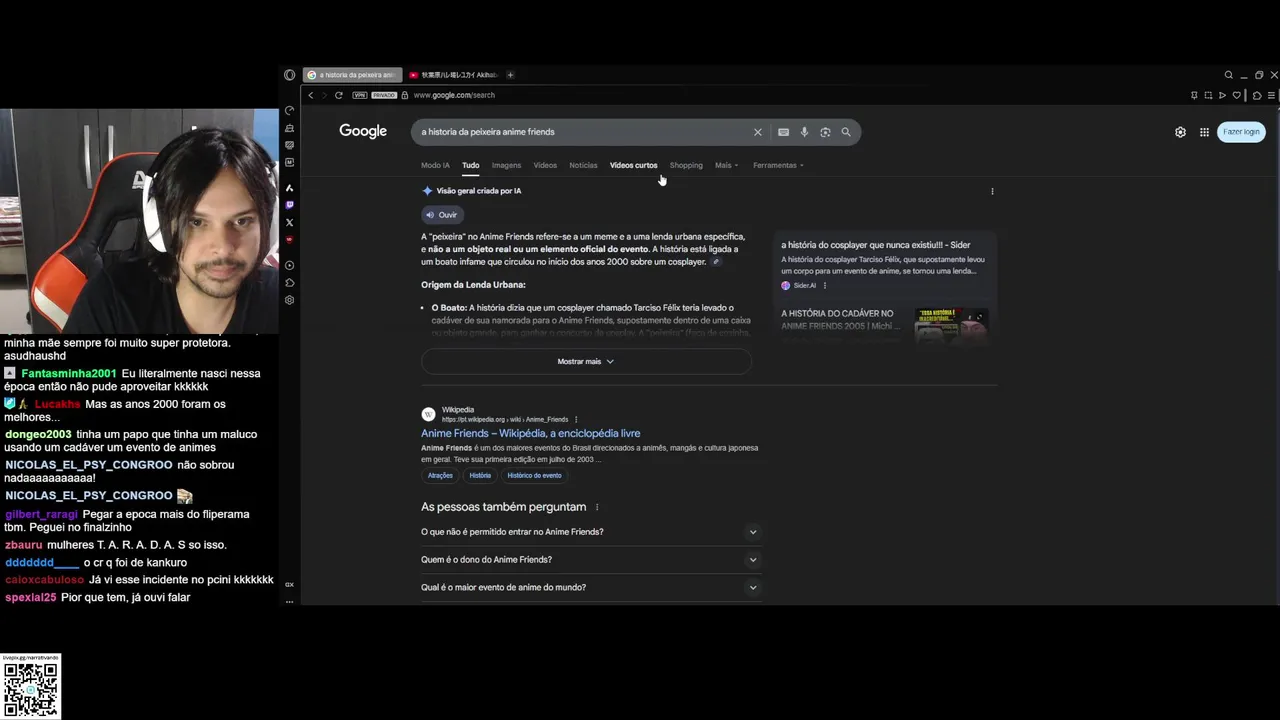Select the Google search browser tab
Viewport: 1280px width, 720px height.
tap(352, 75)
